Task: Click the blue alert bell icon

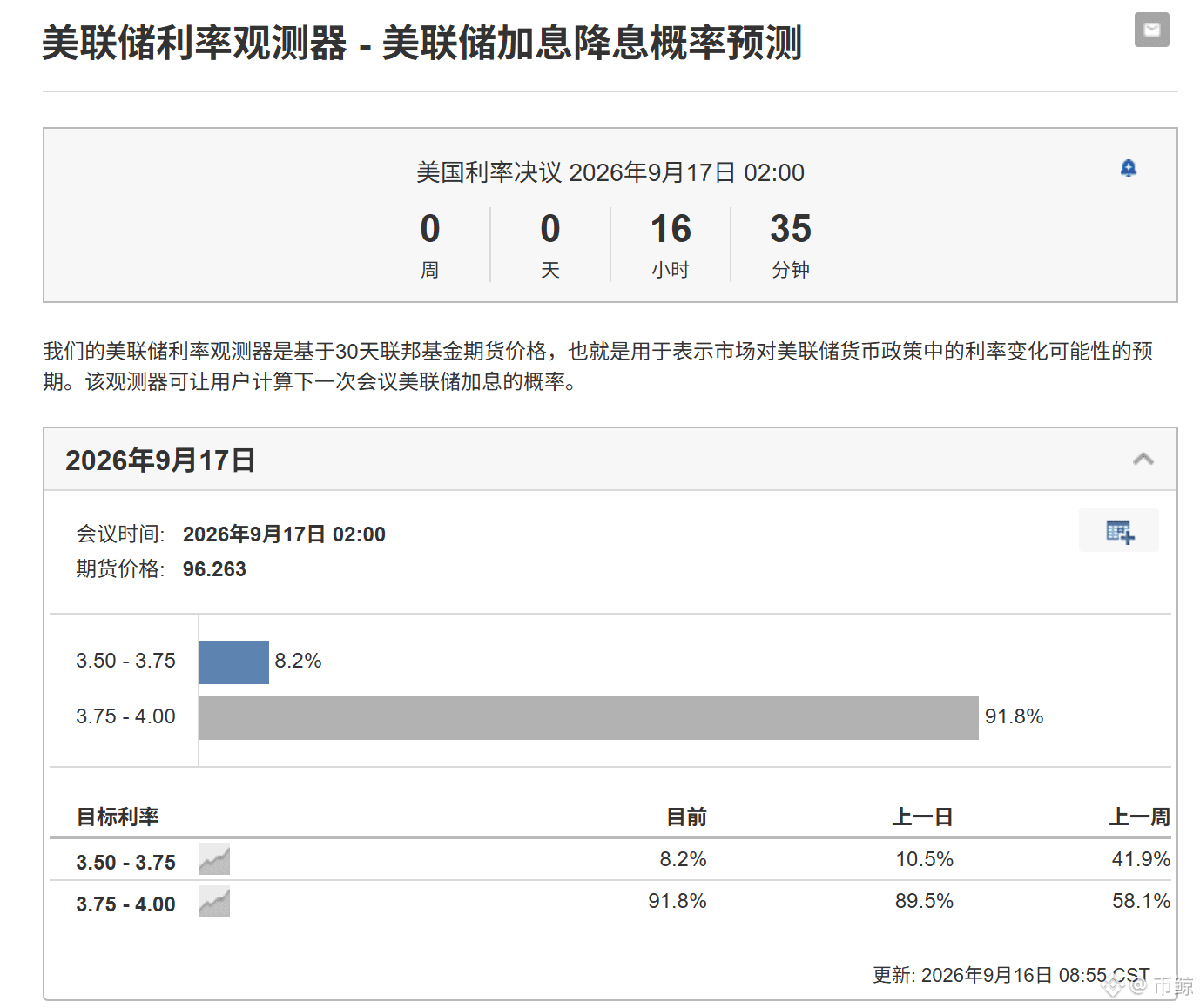Action: coord(1129,168)
